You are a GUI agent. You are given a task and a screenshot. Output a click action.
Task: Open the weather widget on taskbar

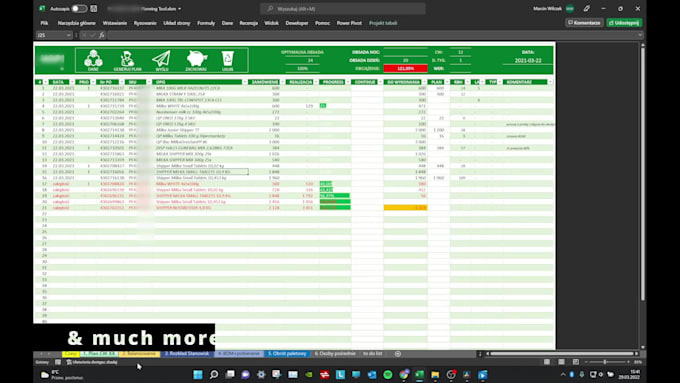62,375
